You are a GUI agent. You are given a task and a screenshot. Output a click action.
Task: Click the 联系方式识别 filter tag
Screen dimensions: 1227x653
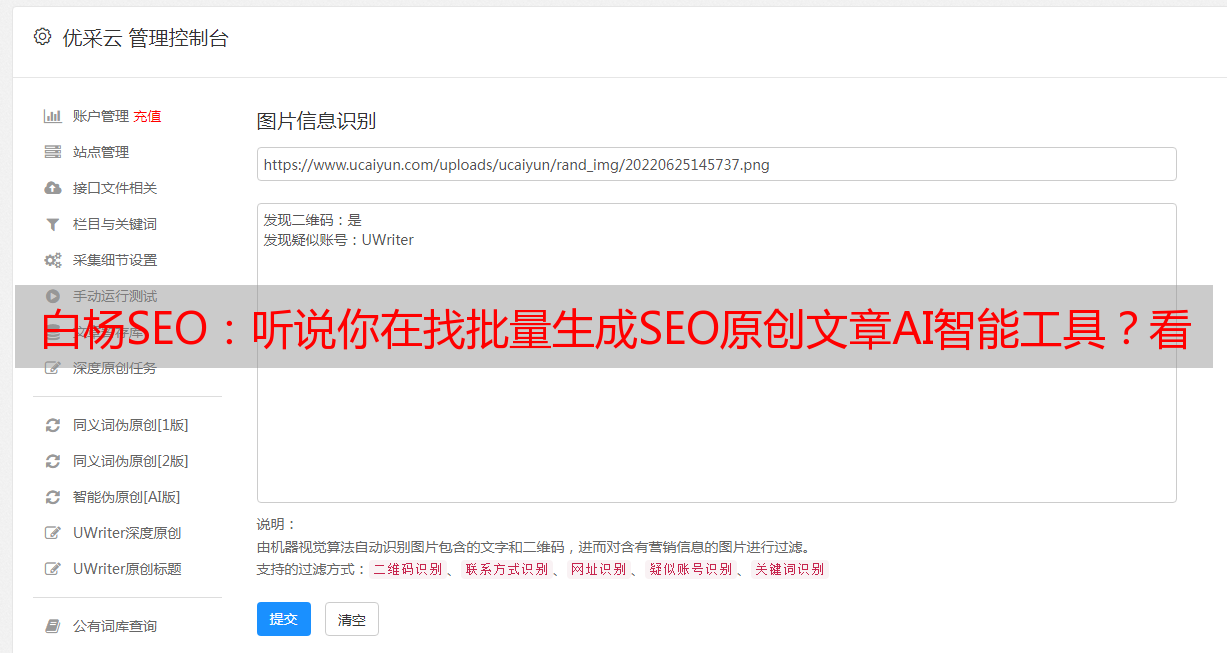click(506, 569)
